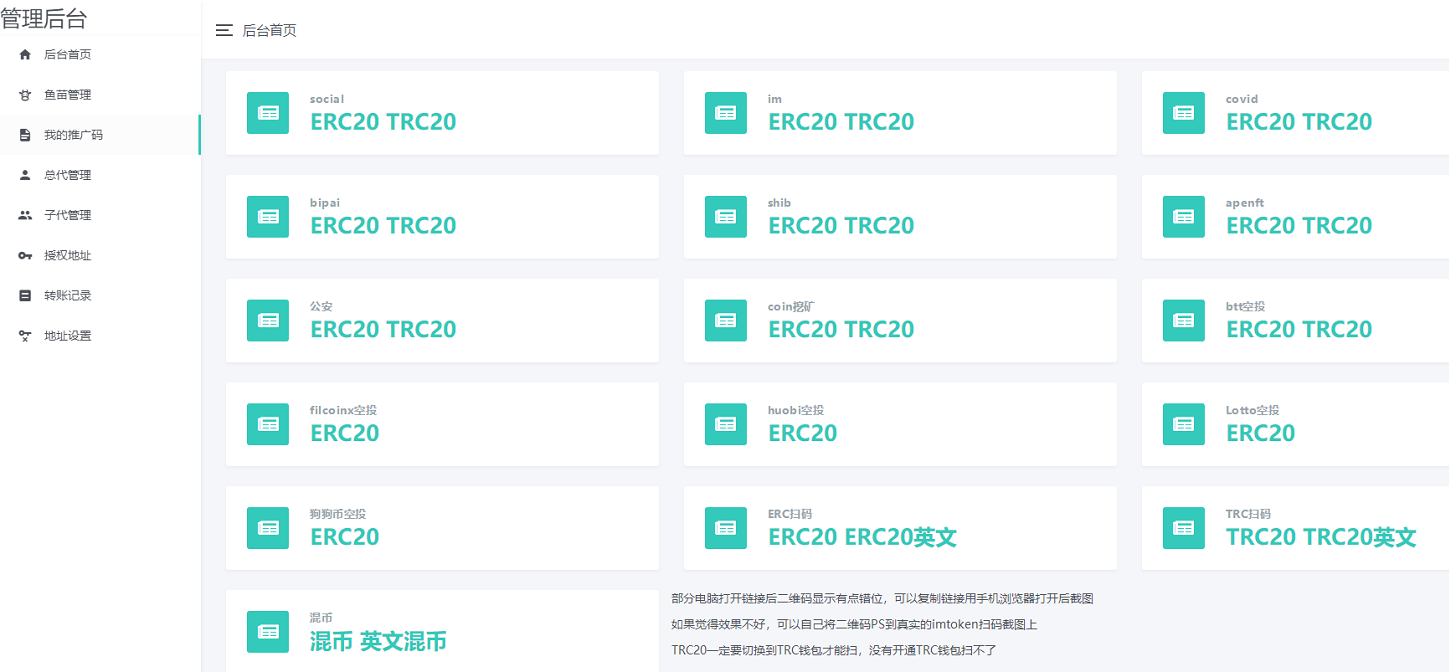Open 后台首页 from the sidebar menu
Image resolution: width=1449 pixels, height=672 pixels.
tap(65, 54)
